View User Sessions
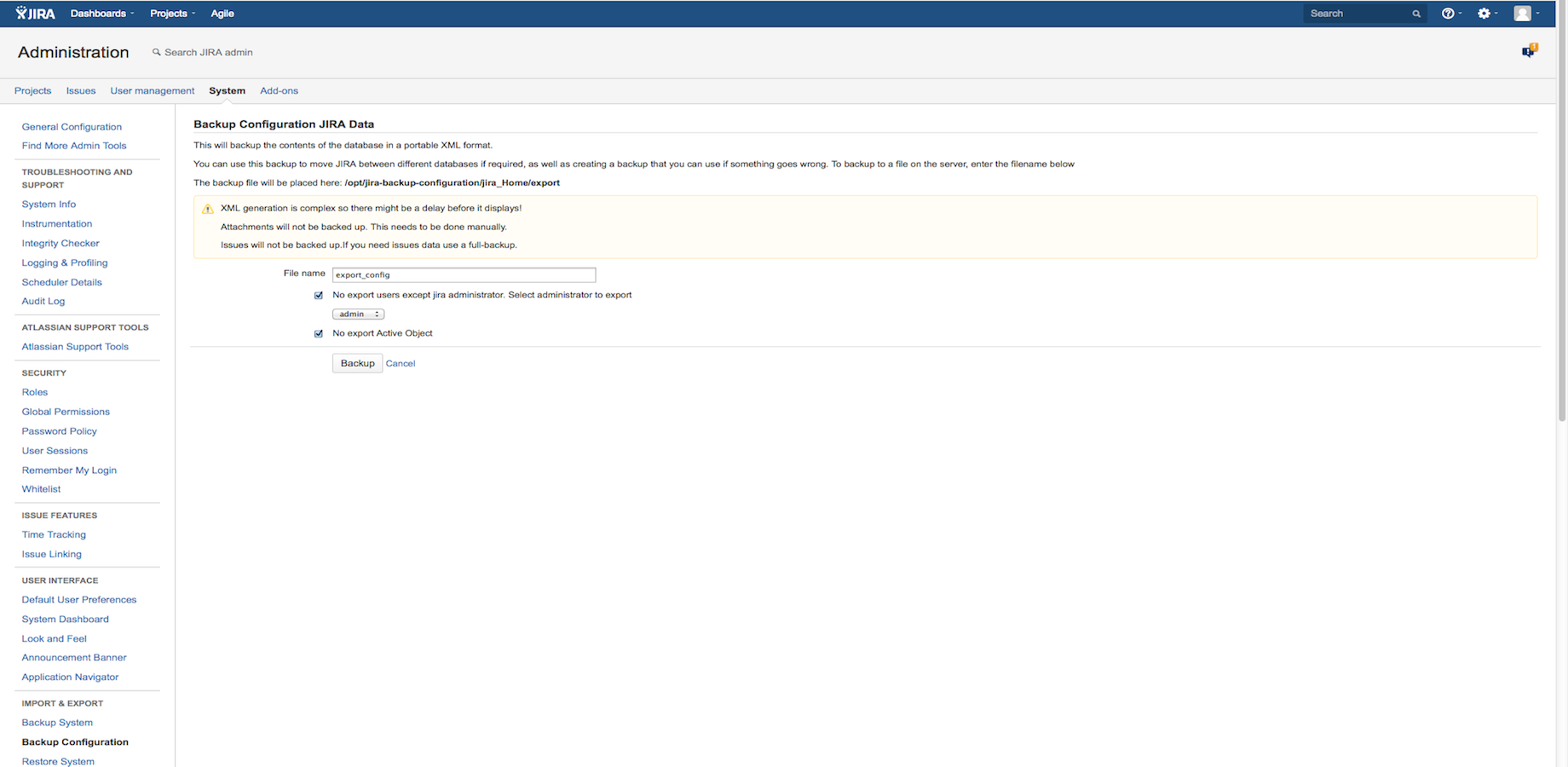 click(55, 451)
